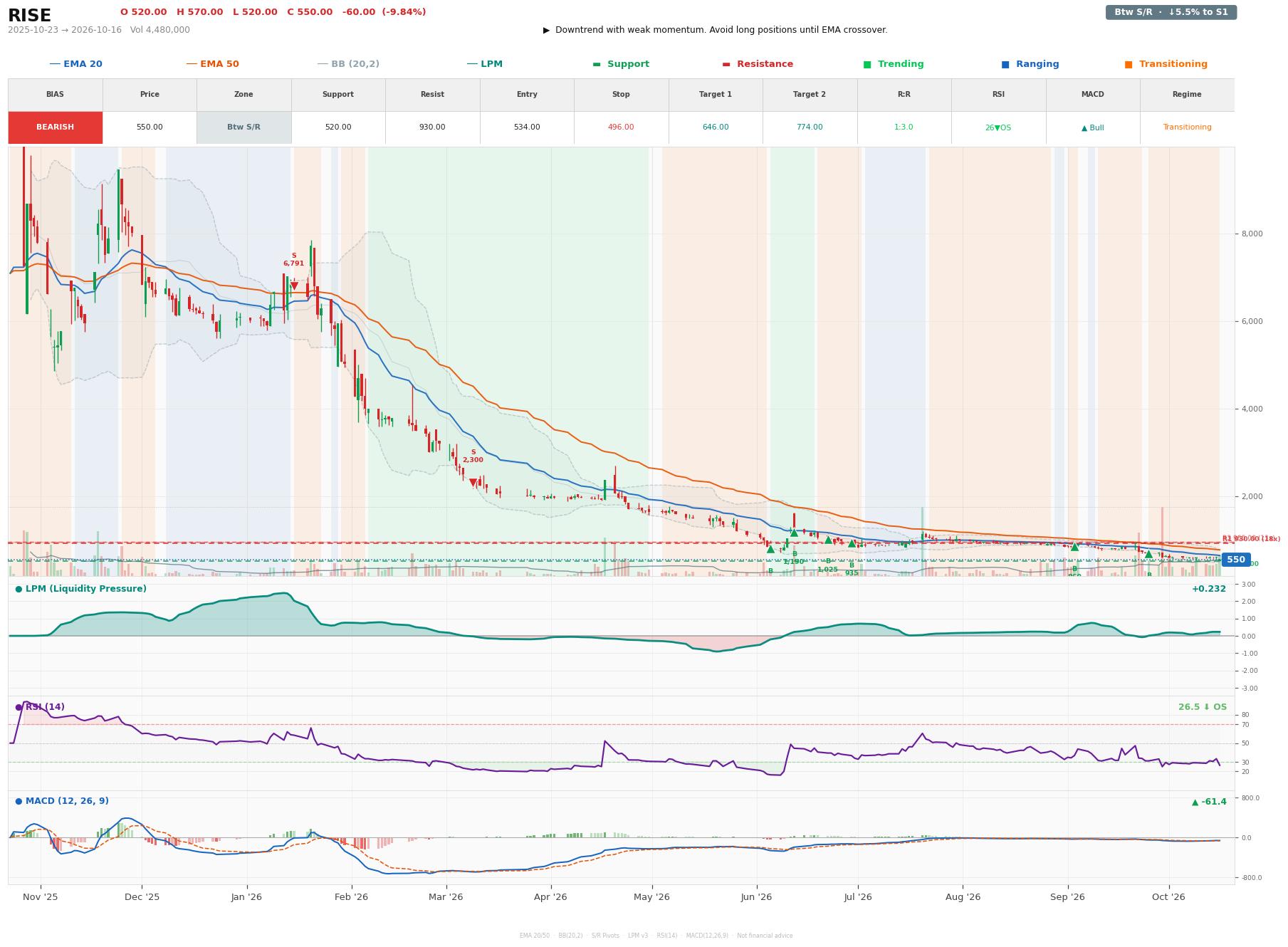Click the Vol 4,480,000 readout

coord(160,30)
